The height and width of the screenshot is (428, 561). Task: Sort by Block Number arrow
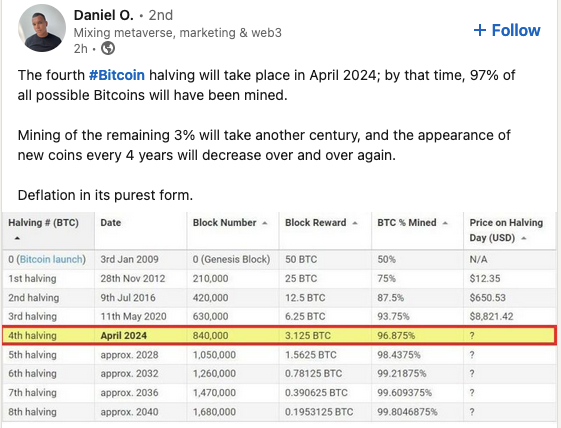coord(265,223)
